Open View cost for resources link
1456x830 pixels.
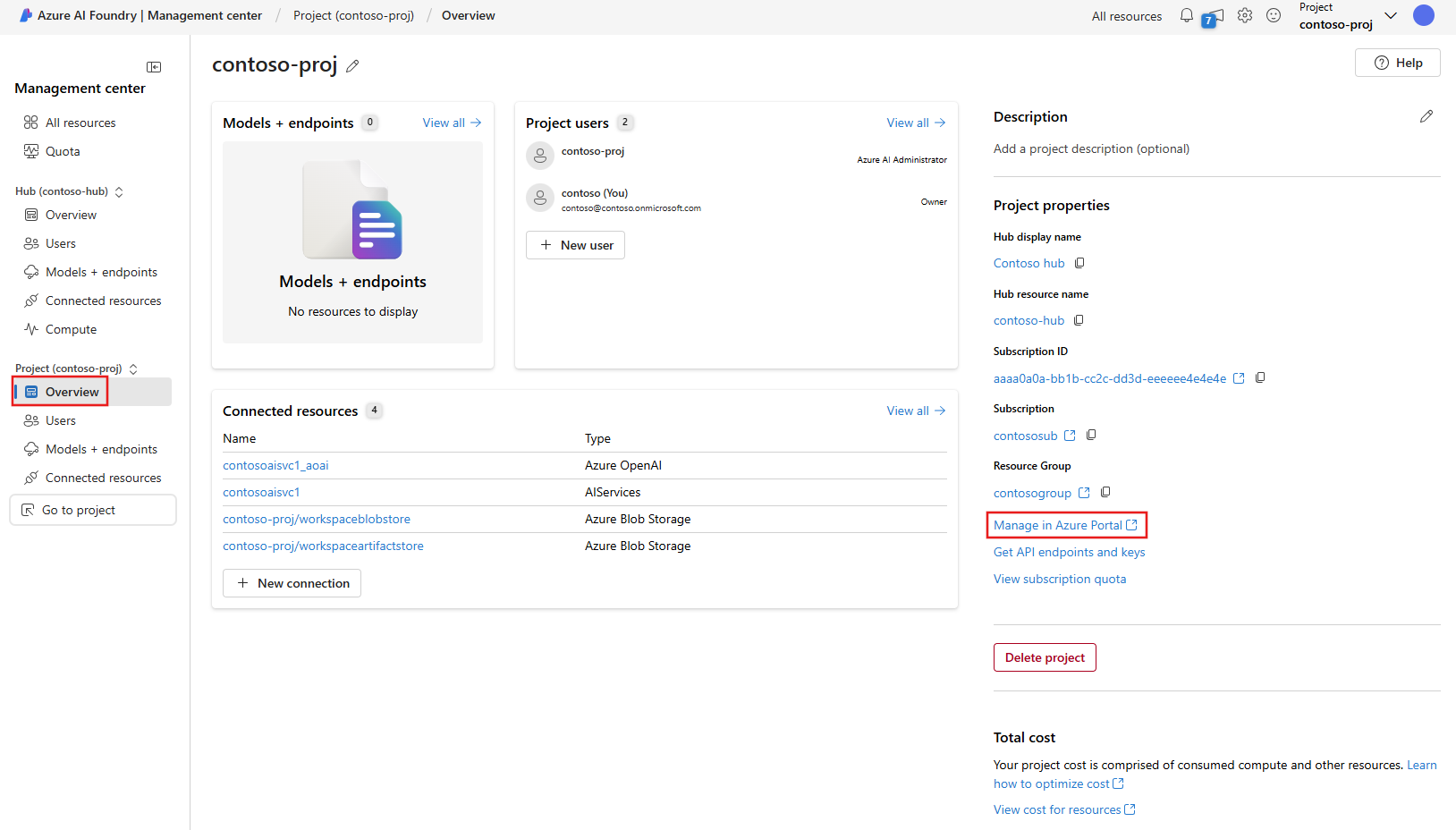1064,809
